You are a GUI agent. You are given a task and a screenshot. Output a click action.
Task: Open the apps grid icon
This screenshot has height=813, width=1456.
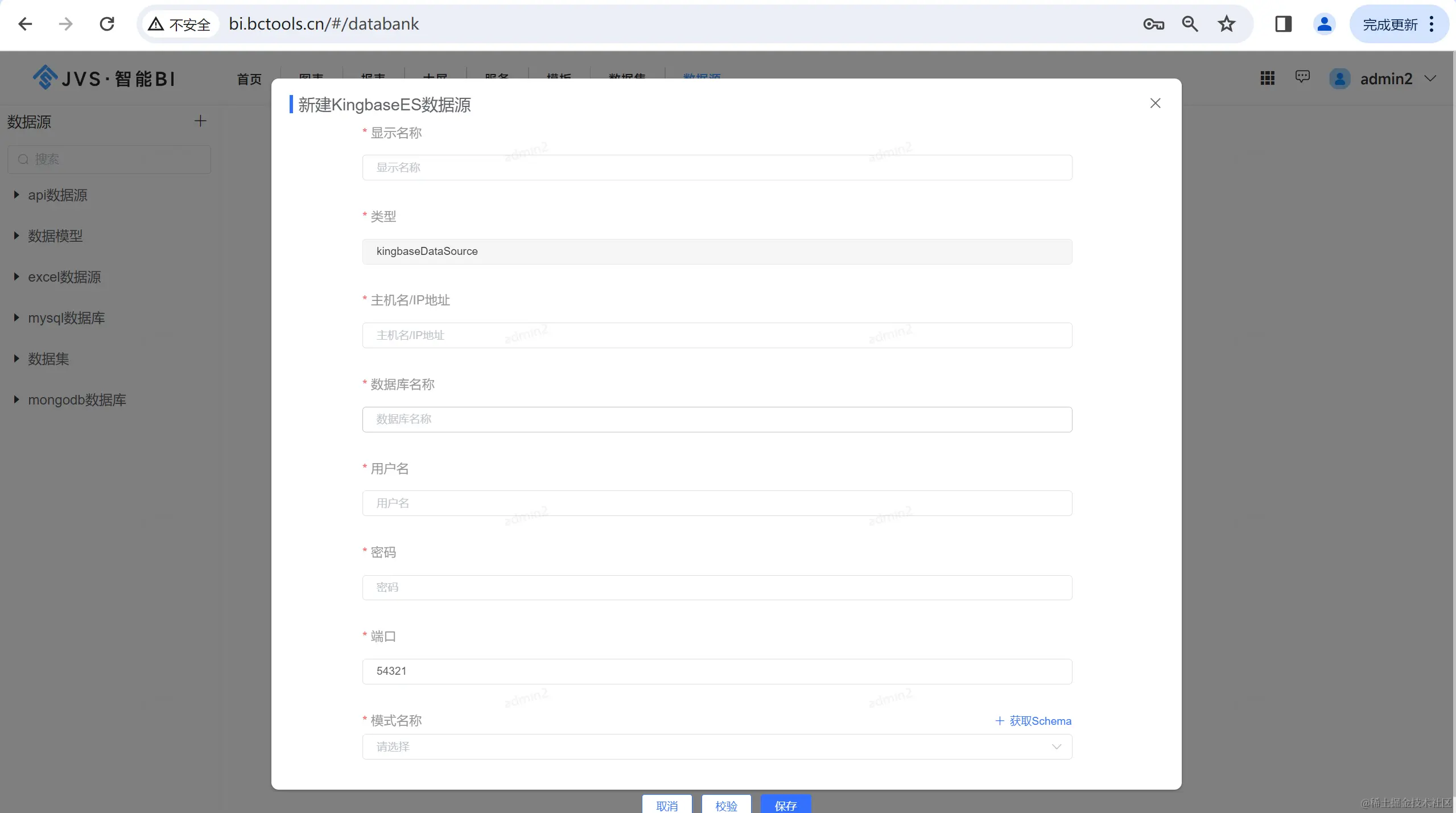[x=1267, y=78]
